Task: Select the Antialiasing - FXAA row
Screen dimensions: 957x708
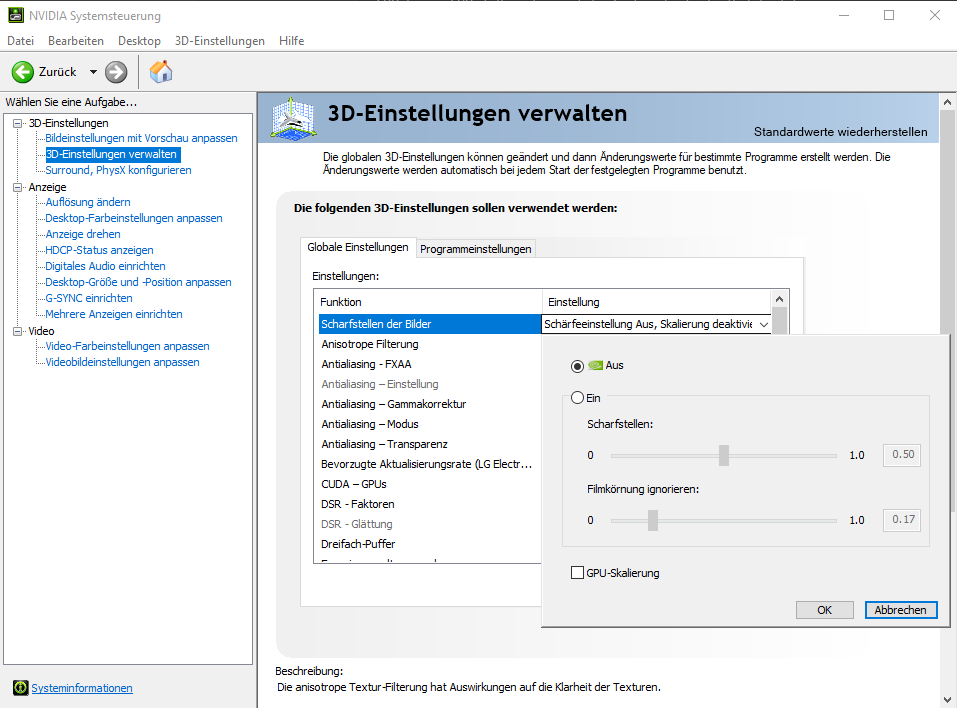Action: tap(430, 364)
